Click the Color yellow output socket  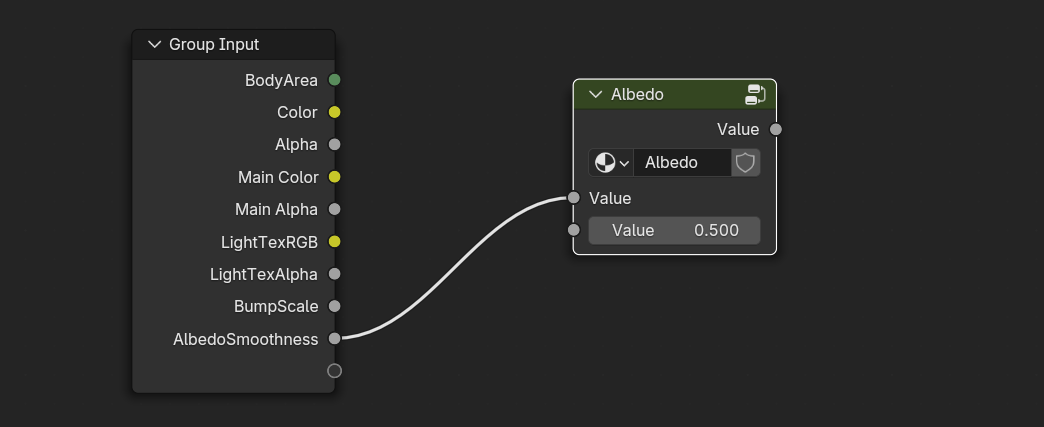pos(335,112)
